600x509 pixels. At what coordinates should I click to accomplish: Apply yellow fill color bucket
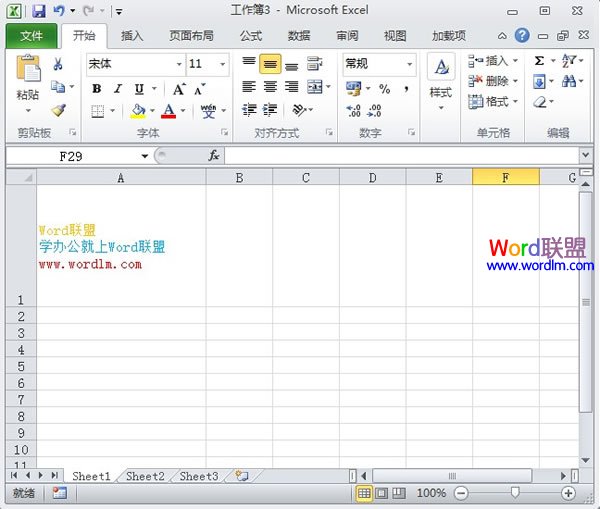[x=138, y=111]
